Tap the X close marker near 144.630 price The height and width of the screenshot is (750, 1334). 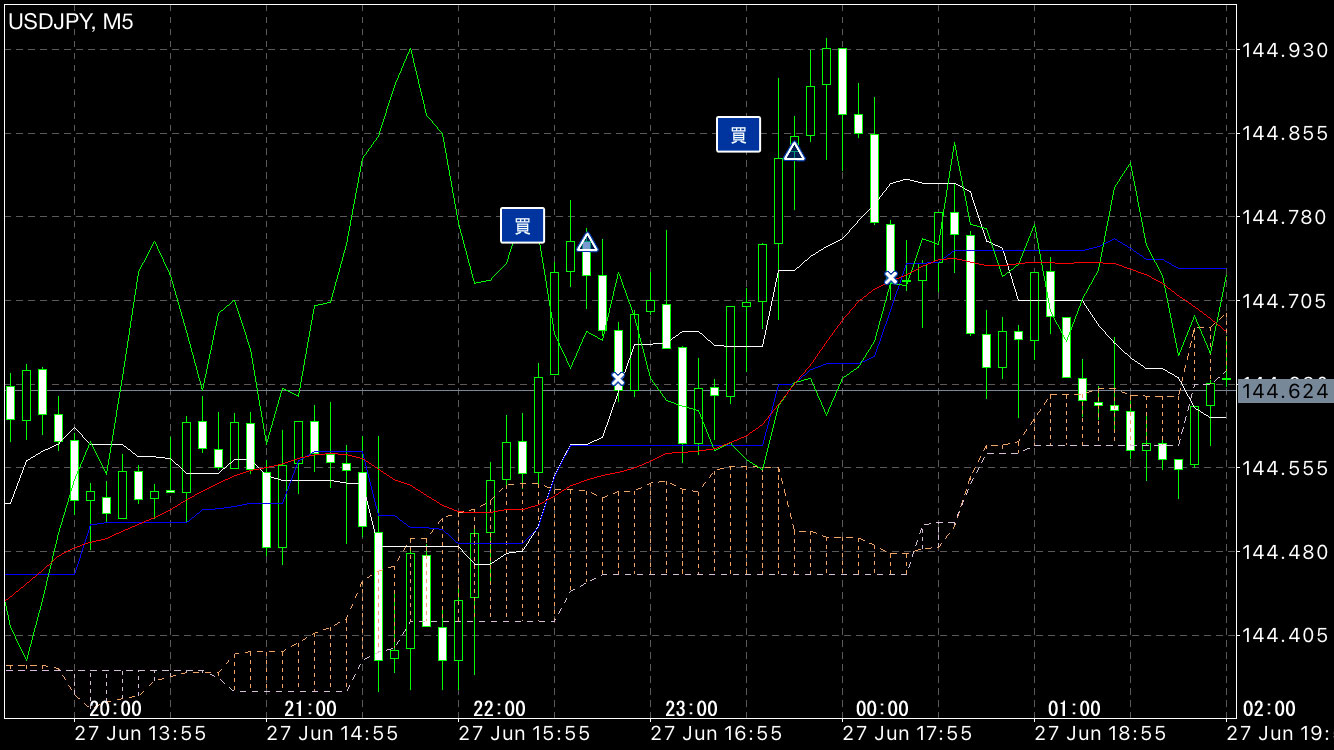618,379
